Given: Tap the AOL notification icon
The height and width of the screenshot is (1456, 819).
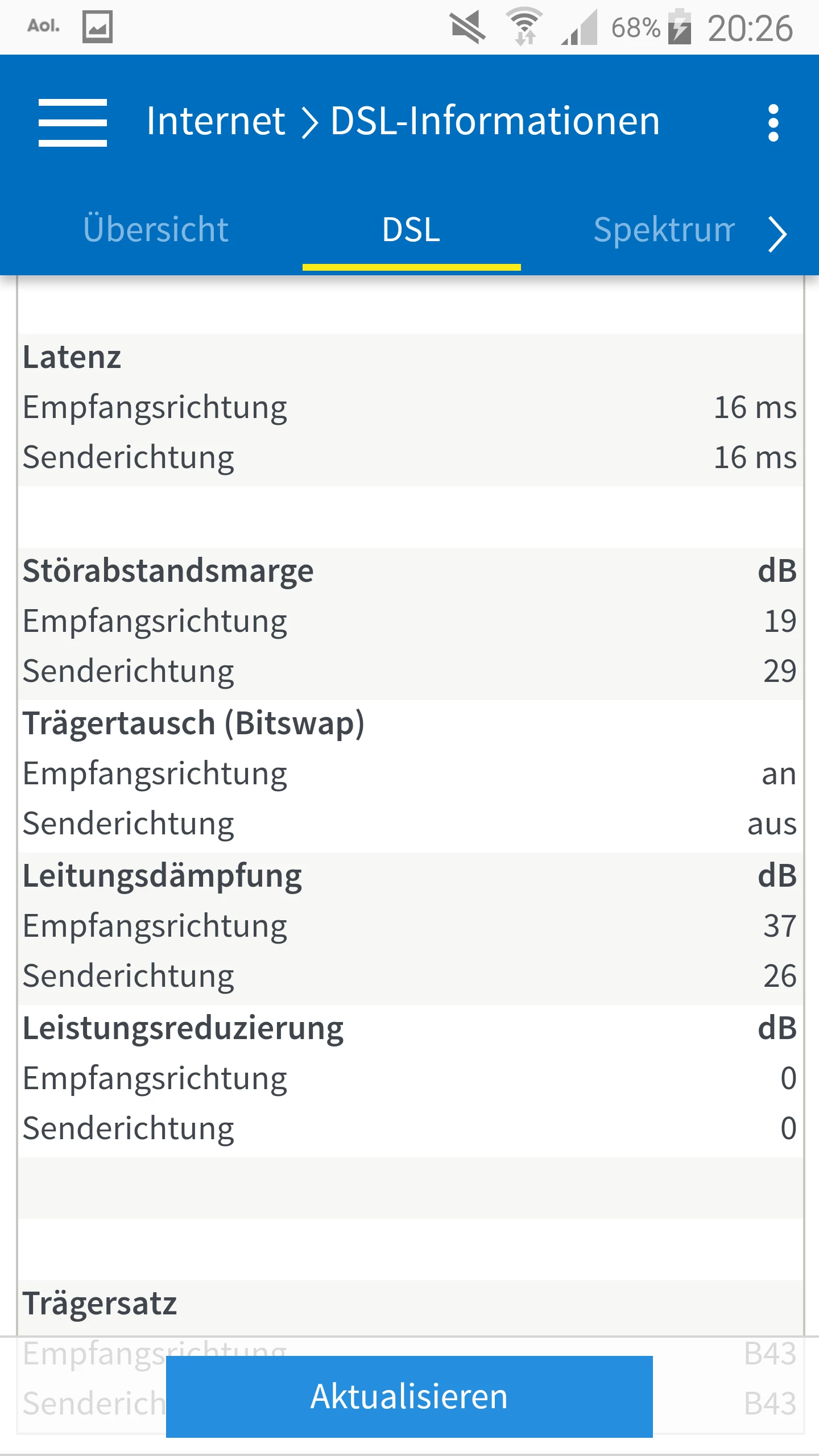Looking at the screenshot, I should coord(43,26).
